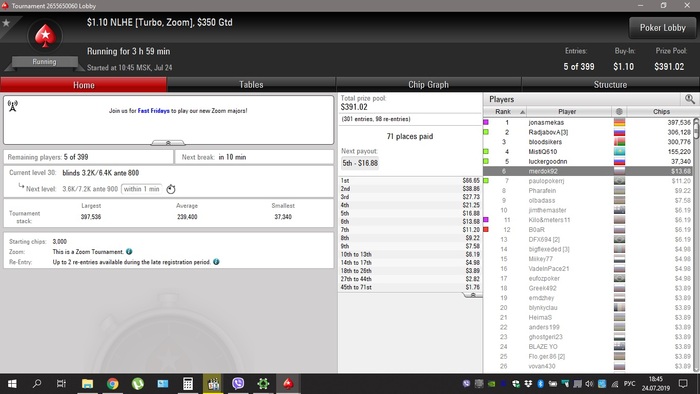Click the green label next to luckergoodnn
The width and height of the screenshot is (700, 394).
[x=486, y=161]
